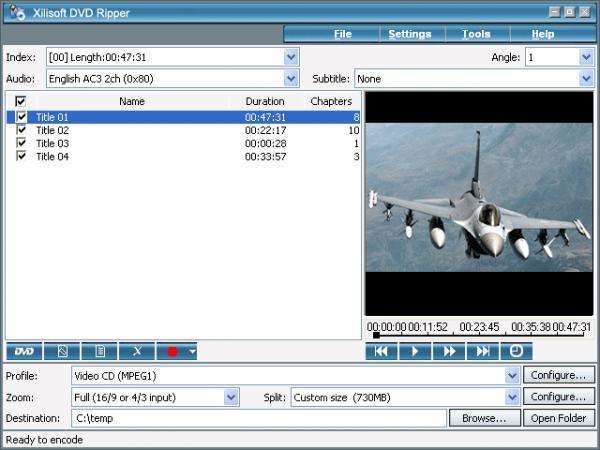Image resolution: width=600 pixels, height=450 pixels.
Task: Click Configure button next to Profile
Action: point(558,375)
